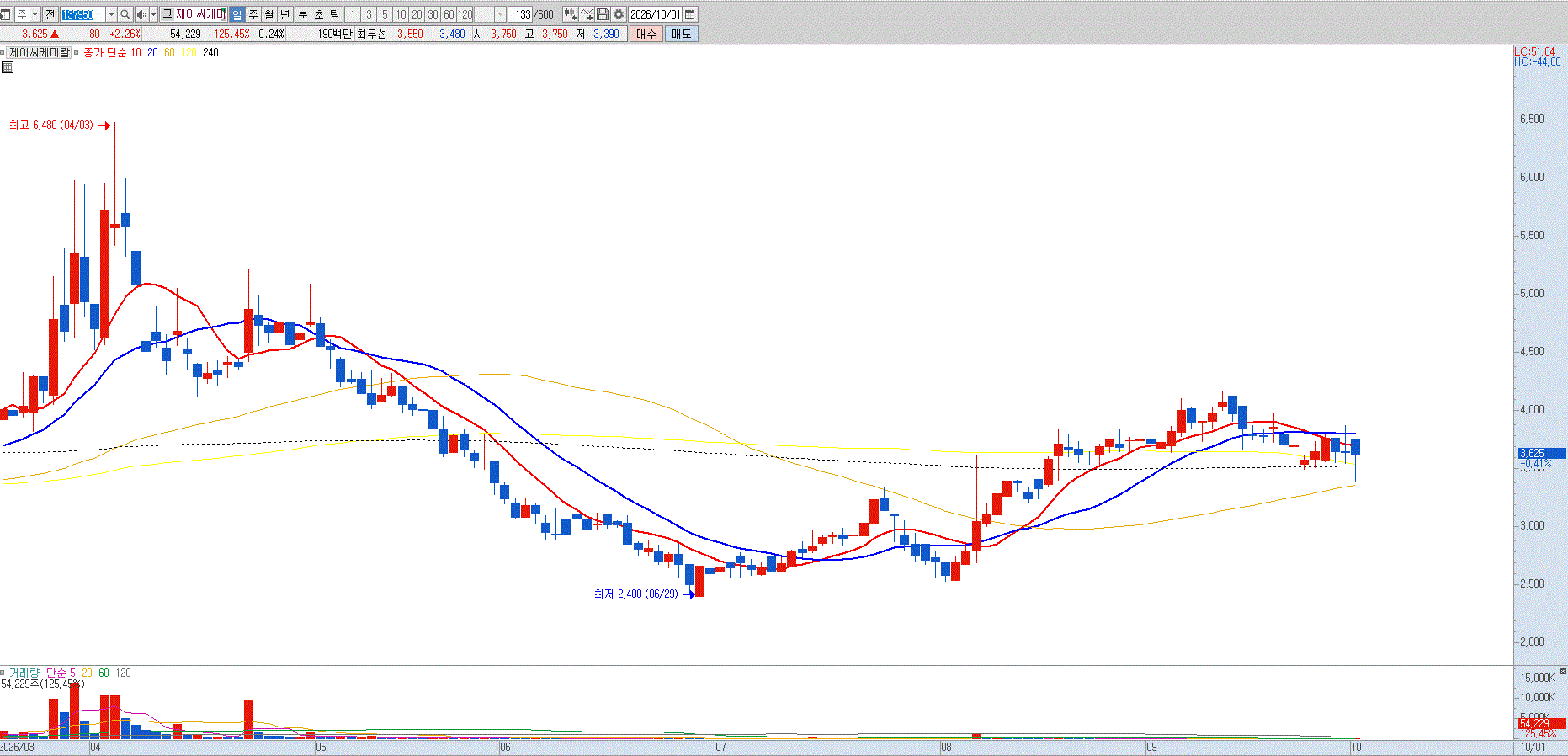The width and height of the screenshot is (1568, 756).
Task: Select the 일 (daily) period
Action: (237, 14)
